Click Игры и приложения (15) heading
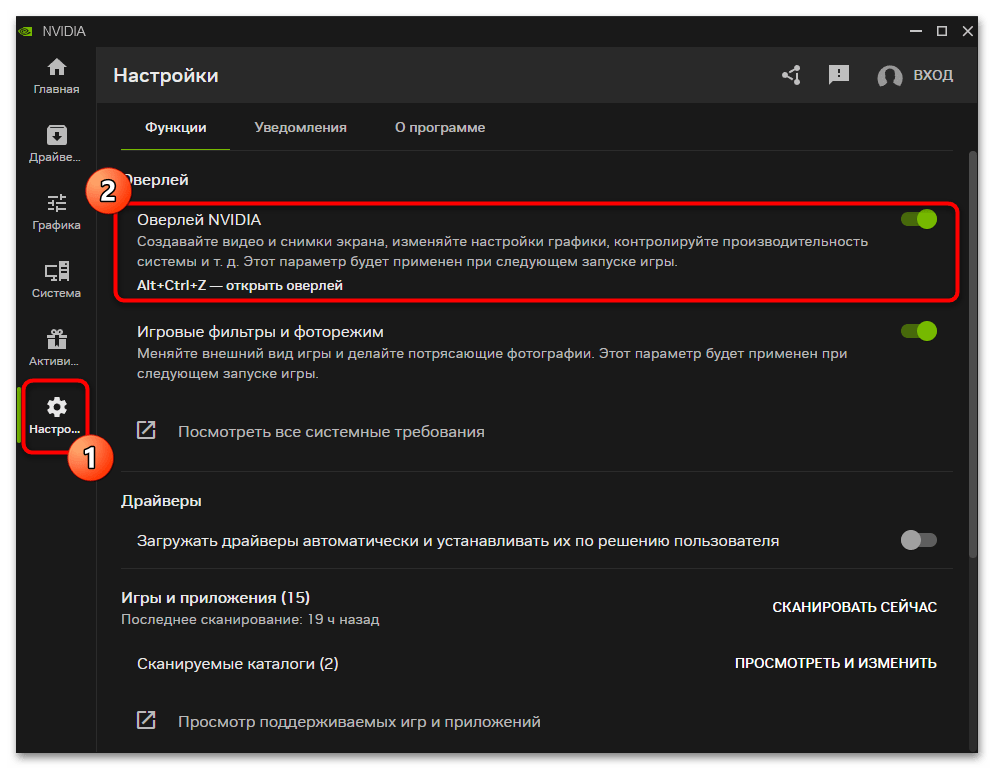The height and width of the screenshot is (769, 994). 216,598
